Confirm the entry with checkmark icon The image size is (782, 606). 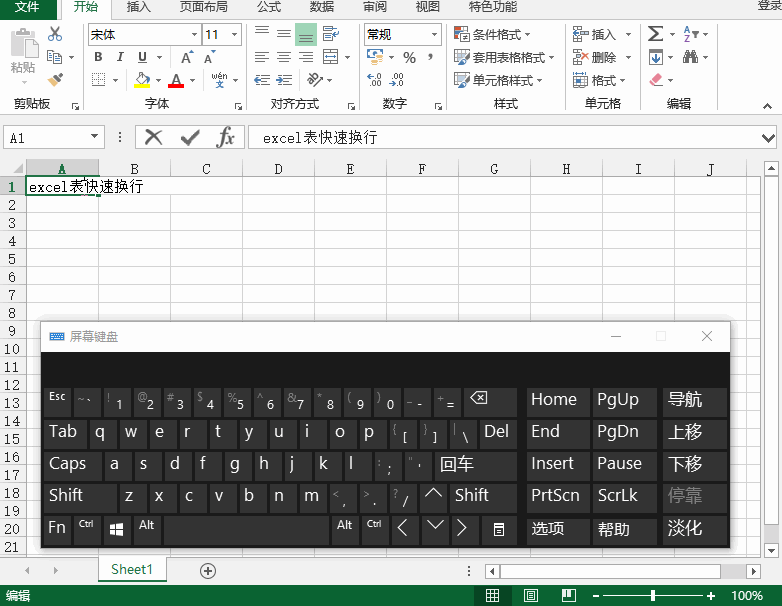pos(190,137)
